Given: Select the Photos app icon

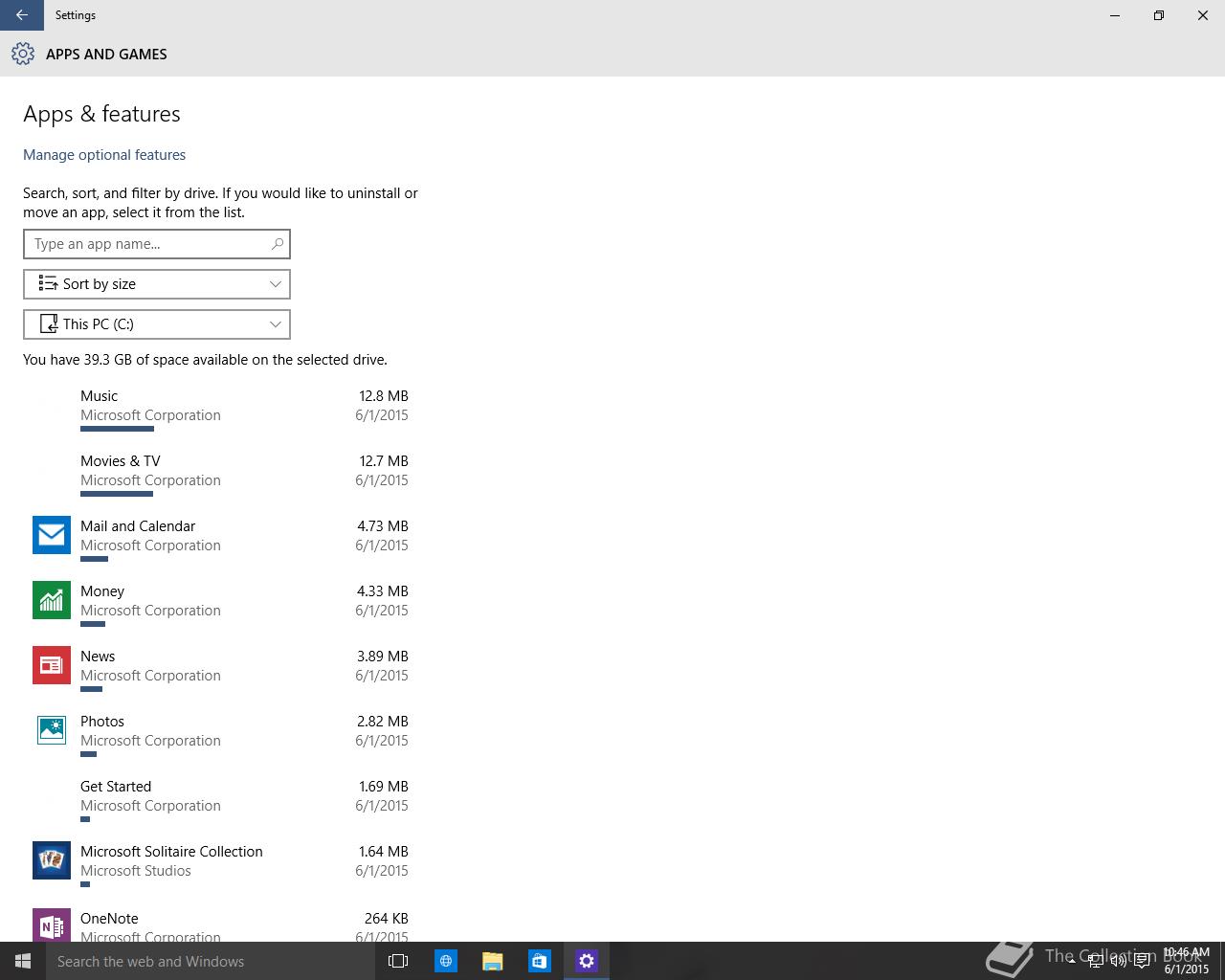Looking at the screenshot, I should pos(52,730).
